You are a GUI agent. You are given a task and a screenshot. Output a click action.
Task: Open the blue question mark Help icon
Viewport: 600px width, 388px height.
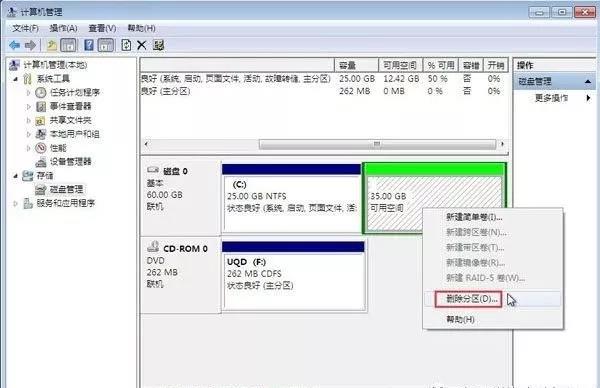pos(89,45)
